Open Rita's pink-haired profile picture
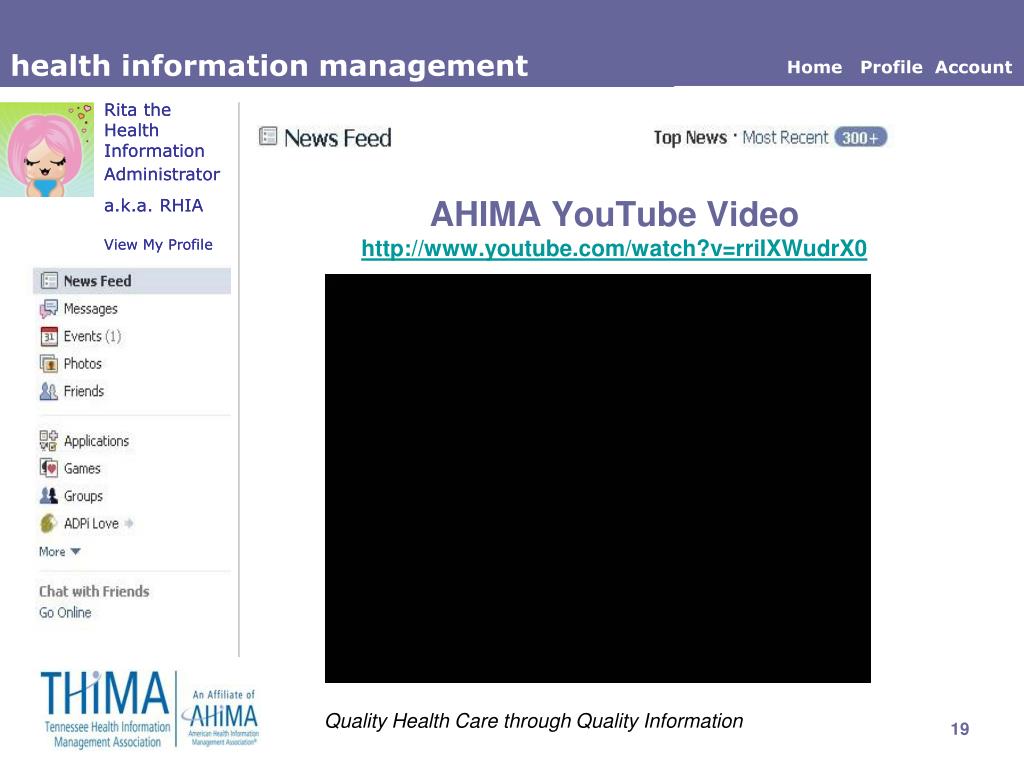 coord(47,150)
